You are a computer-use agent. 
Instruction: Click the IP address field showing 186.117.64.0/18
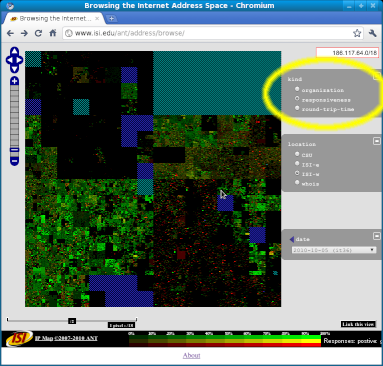coord(347,53)
